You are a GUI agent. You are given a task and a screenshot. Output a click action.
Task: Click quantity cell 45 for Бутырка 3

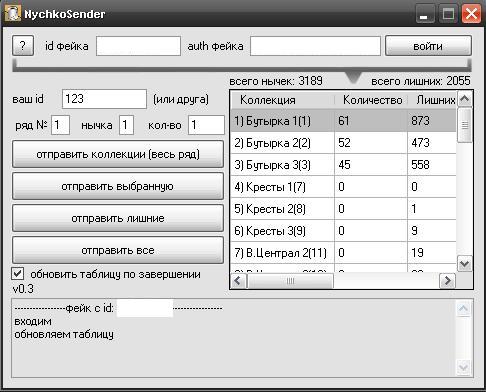click(371, 165)
